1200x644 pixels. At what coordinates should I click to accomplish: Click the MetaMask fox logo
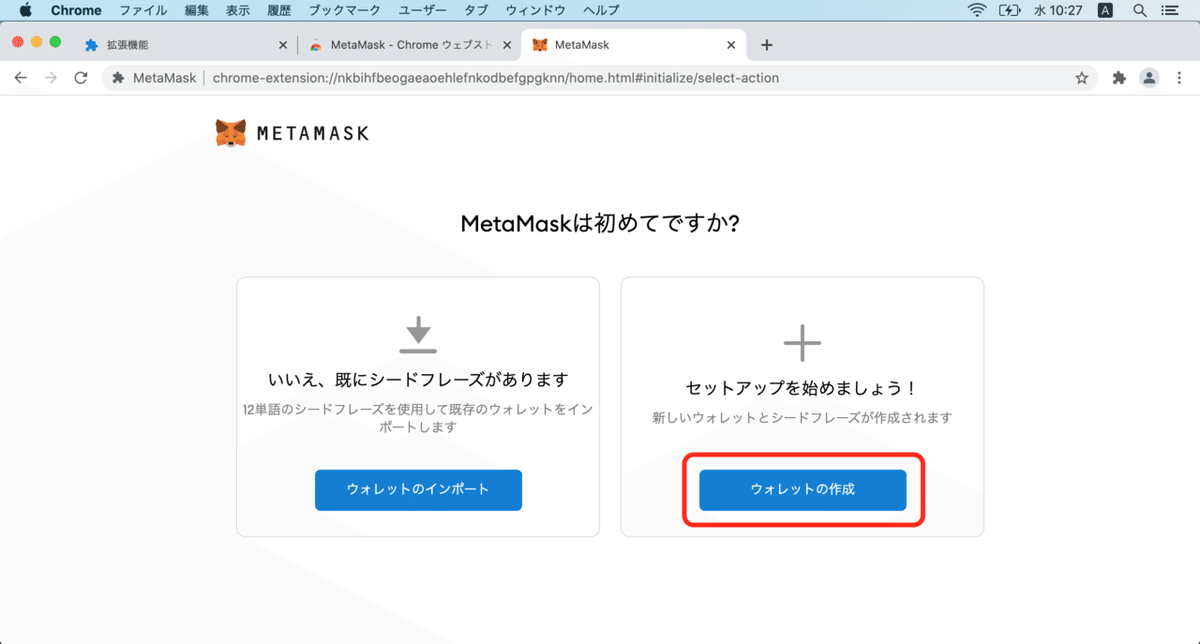coord(231,133)
